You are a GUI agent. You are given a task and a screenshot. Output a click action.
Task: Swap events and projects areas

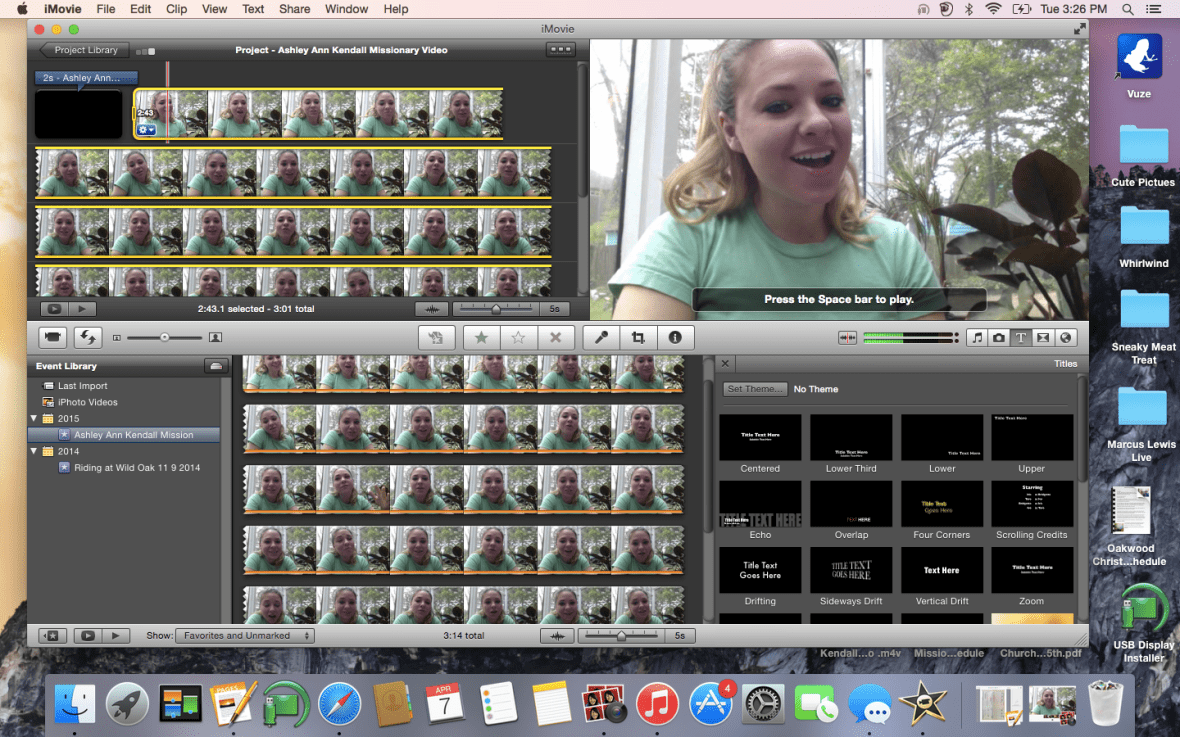pyautogui.click(x=89, y=338)
